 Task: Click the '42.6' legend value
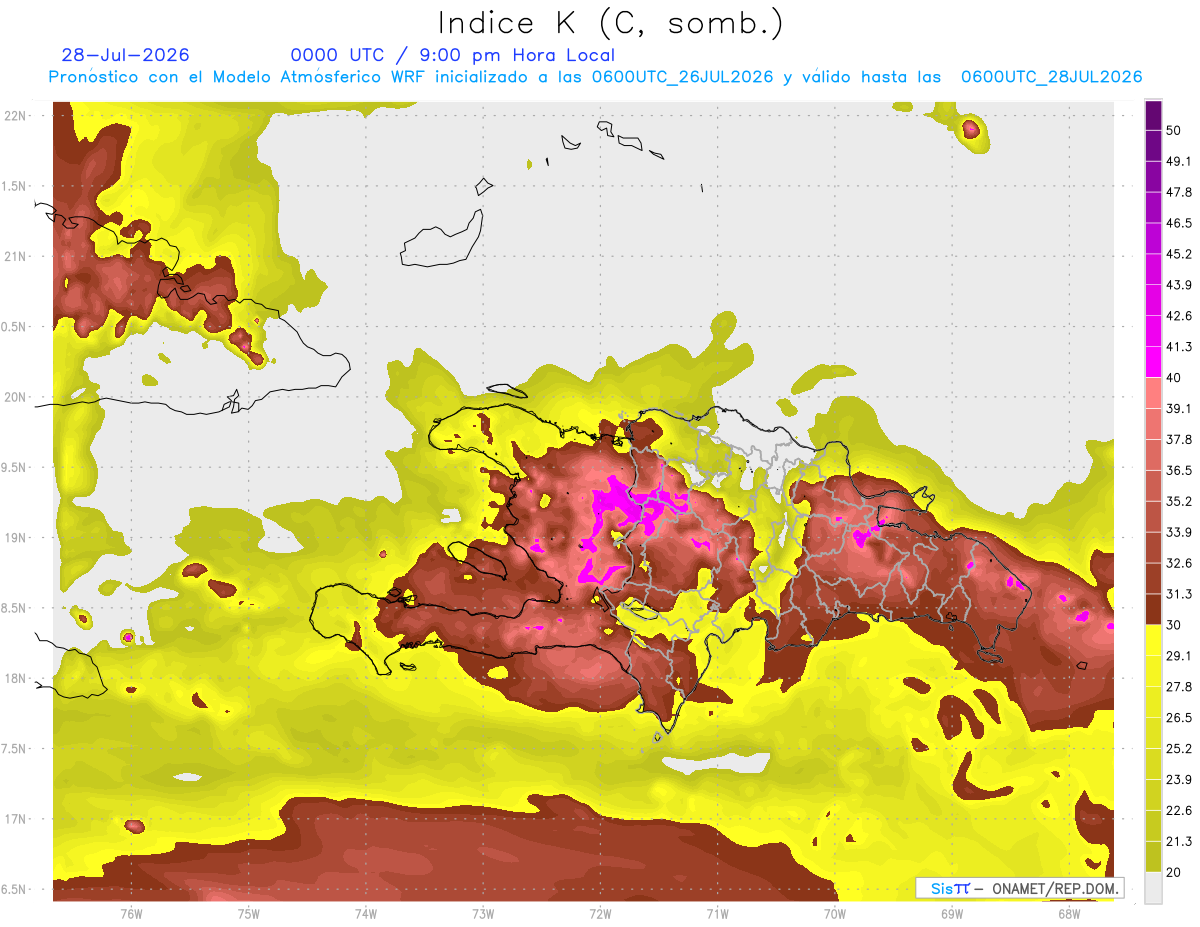coord(1179,316)
